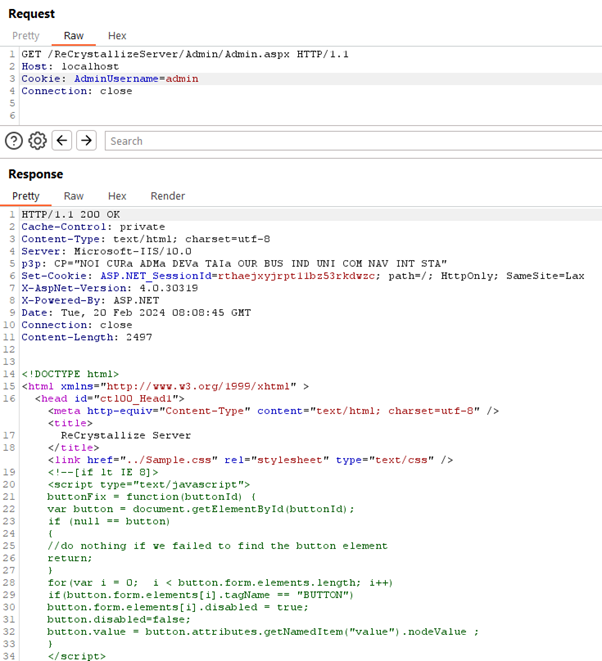Open the search help question mark icon
This screenshot has width=602, height=661.
[14, 141]
